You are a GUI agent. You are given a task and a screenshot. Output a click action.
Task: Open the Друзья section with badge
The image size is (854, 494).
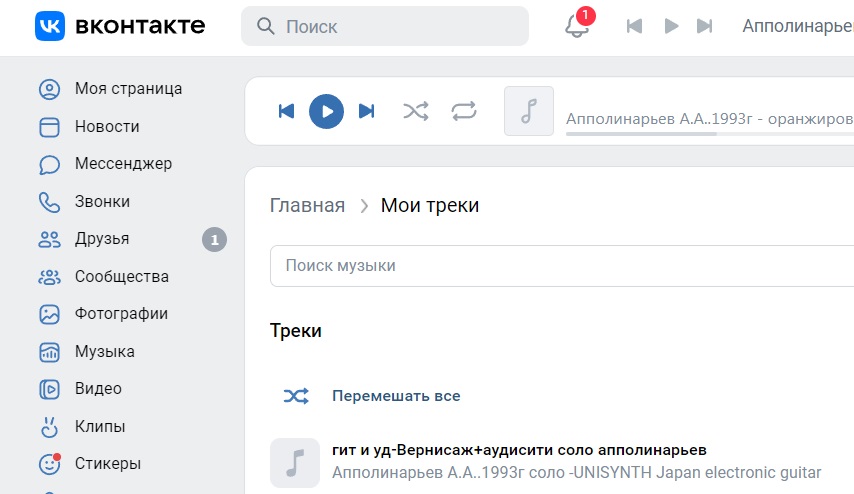(x=132, y=239)
